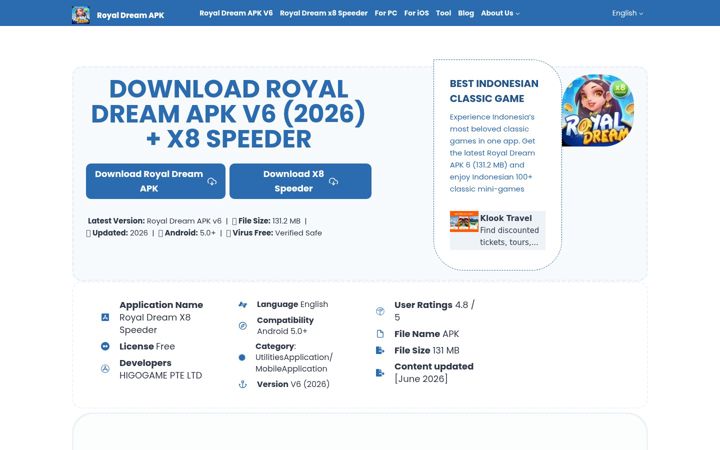Click the 'Find discounted tickets, tours,...' ad text
This screenshot has height=450, width=720.
pyautogui.click(x=509, y=236)
